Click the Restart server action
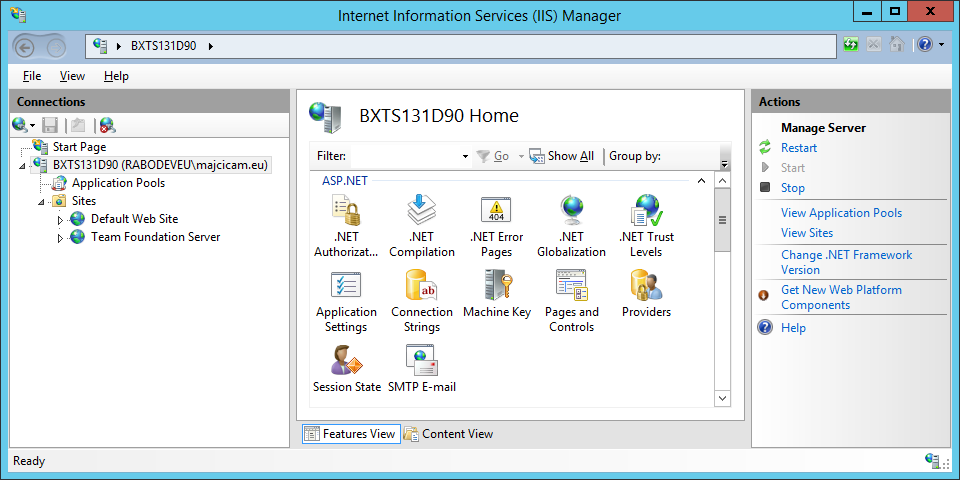Image resolution: width=960 pixels, height=480 pixels. click(799, 148)
